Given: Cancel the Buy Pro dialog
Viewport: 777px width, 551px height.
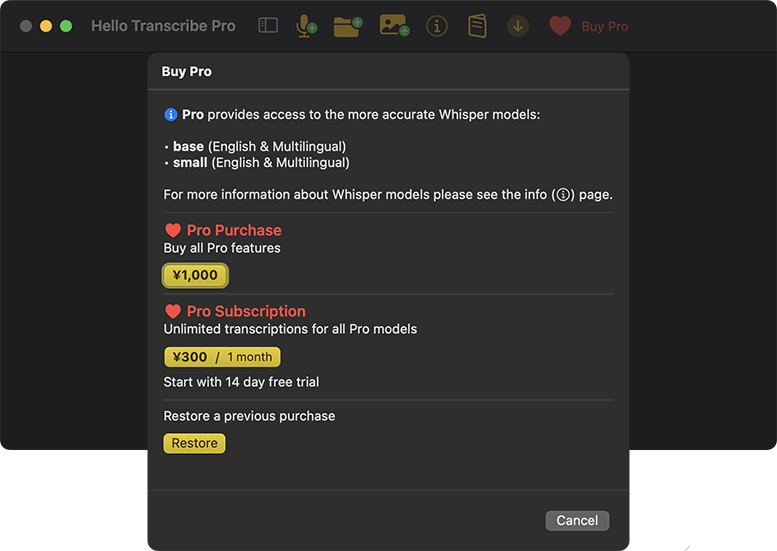Looking at the screenshot, I should point(577,520).
